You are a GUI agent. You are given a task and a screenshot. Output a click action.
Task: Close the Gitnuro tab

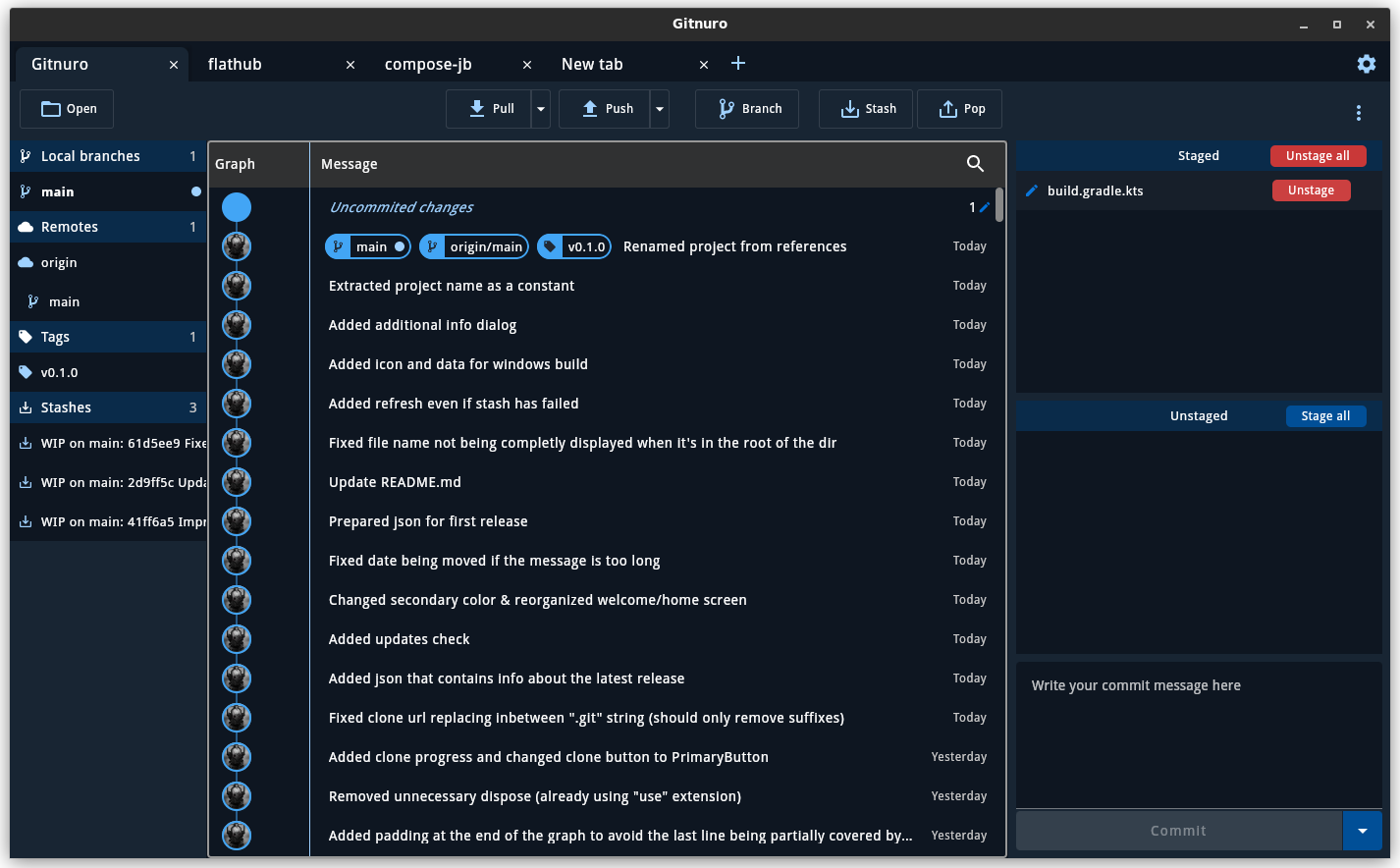pyautogui.click(x=174, y=65)
